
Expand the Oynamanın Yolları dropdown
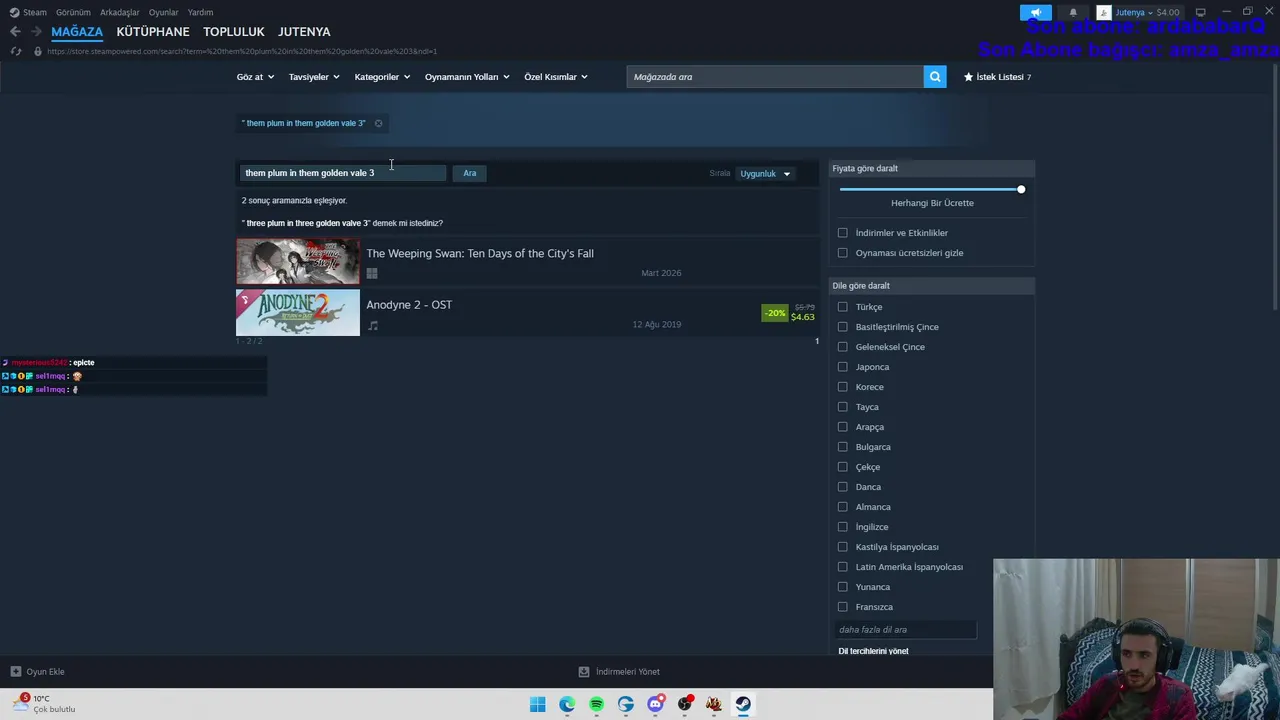tap(467, 77)
